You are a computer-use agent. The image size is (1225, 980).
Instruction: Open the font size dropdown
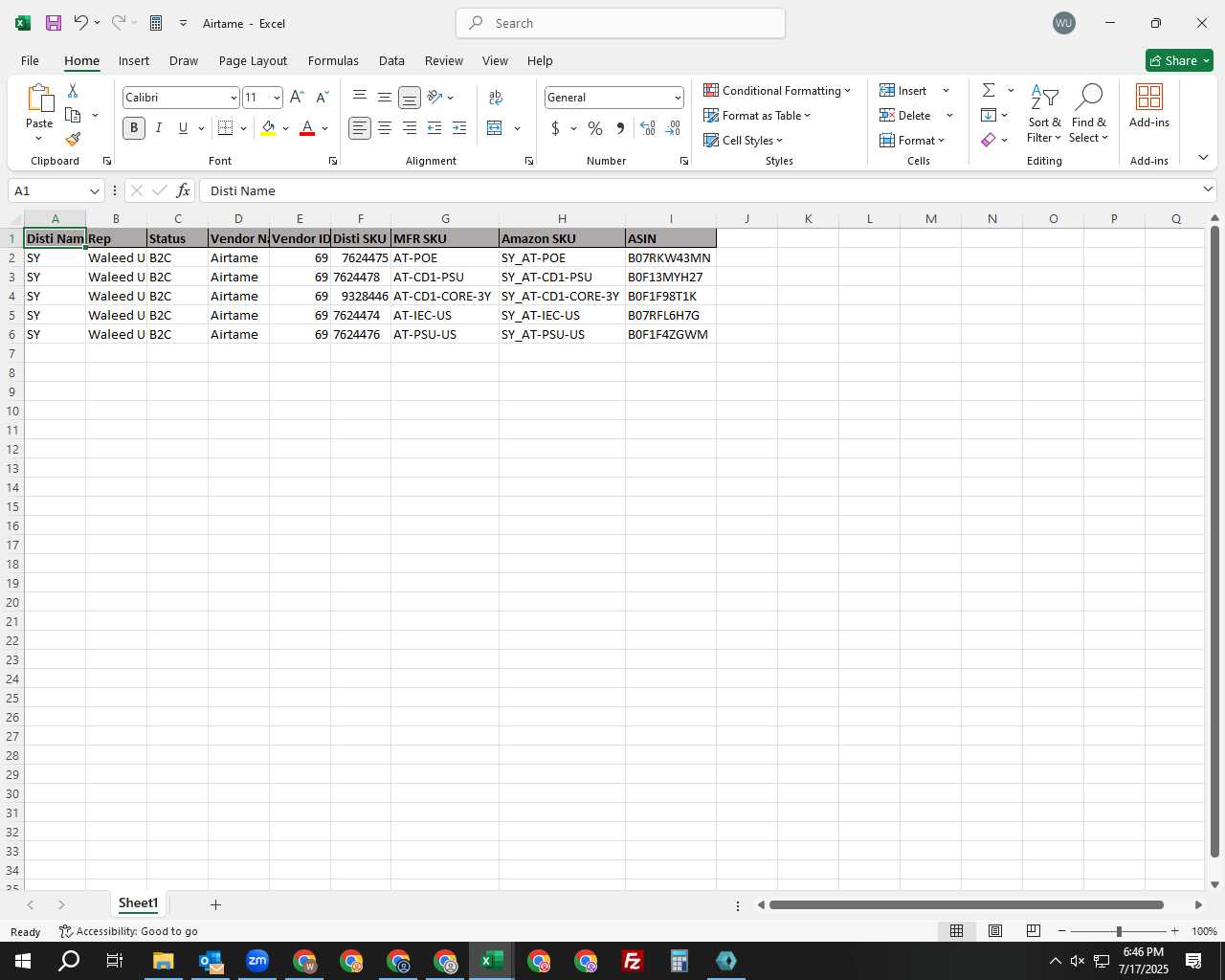click(x=277, y=98)
